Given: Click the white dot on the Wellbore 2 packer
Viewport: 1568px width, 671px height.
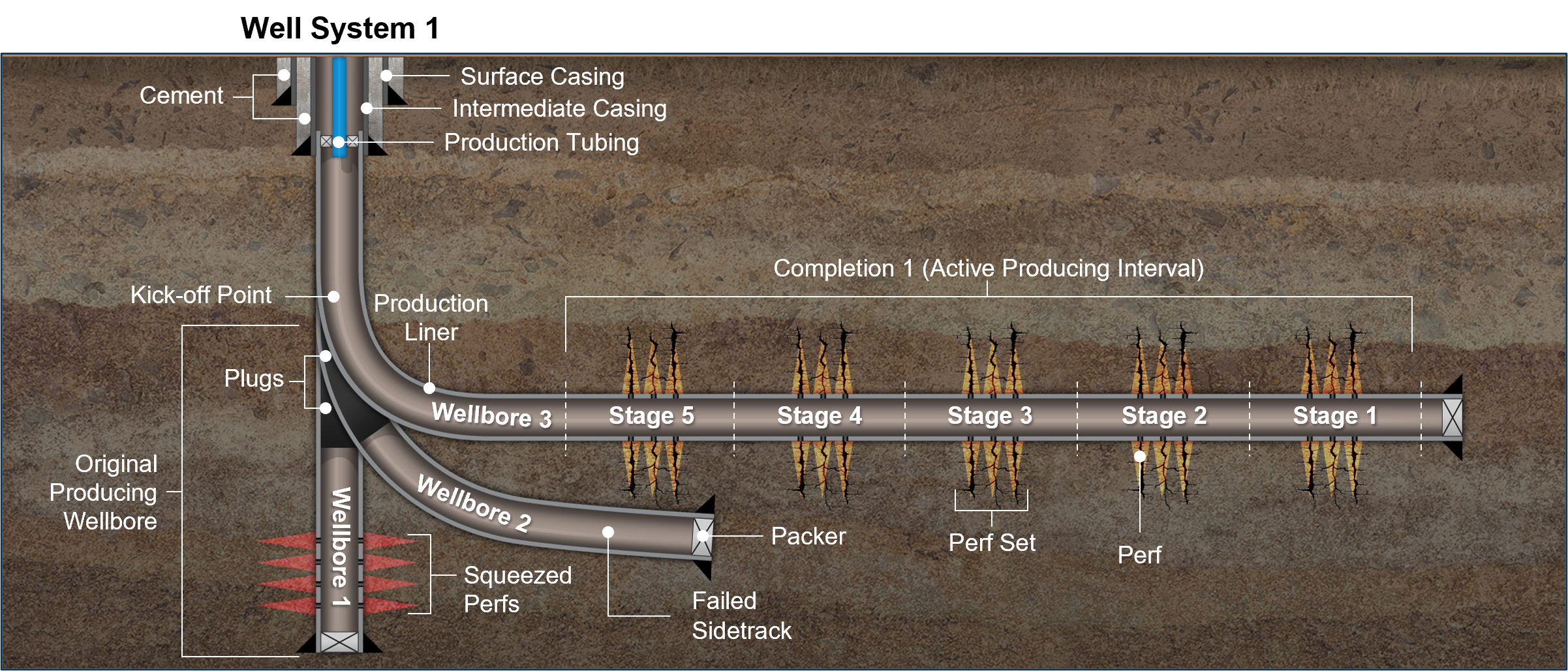Looking at the screenshot, I should tap(703, 536).
